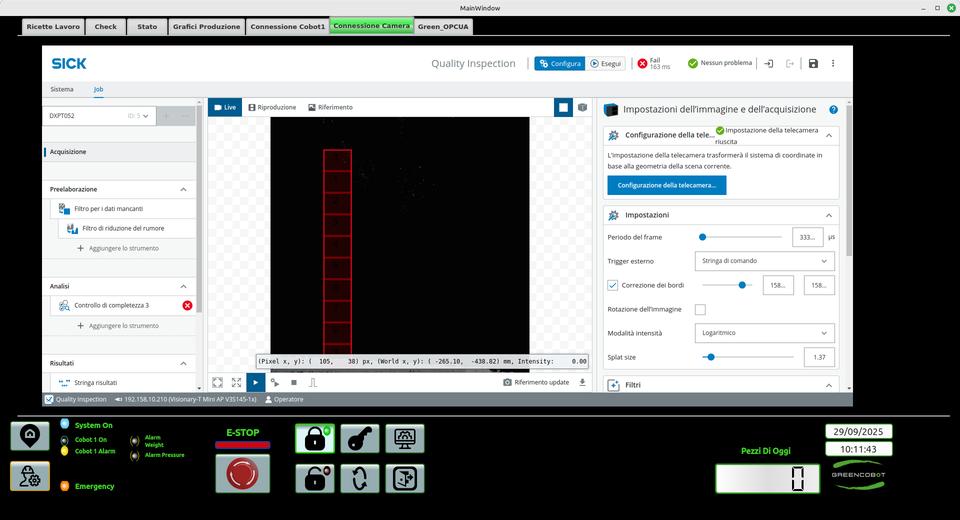Click the circular refresh arrows button
The height and width of the screenshot is (520, 960).
point(360,478)
